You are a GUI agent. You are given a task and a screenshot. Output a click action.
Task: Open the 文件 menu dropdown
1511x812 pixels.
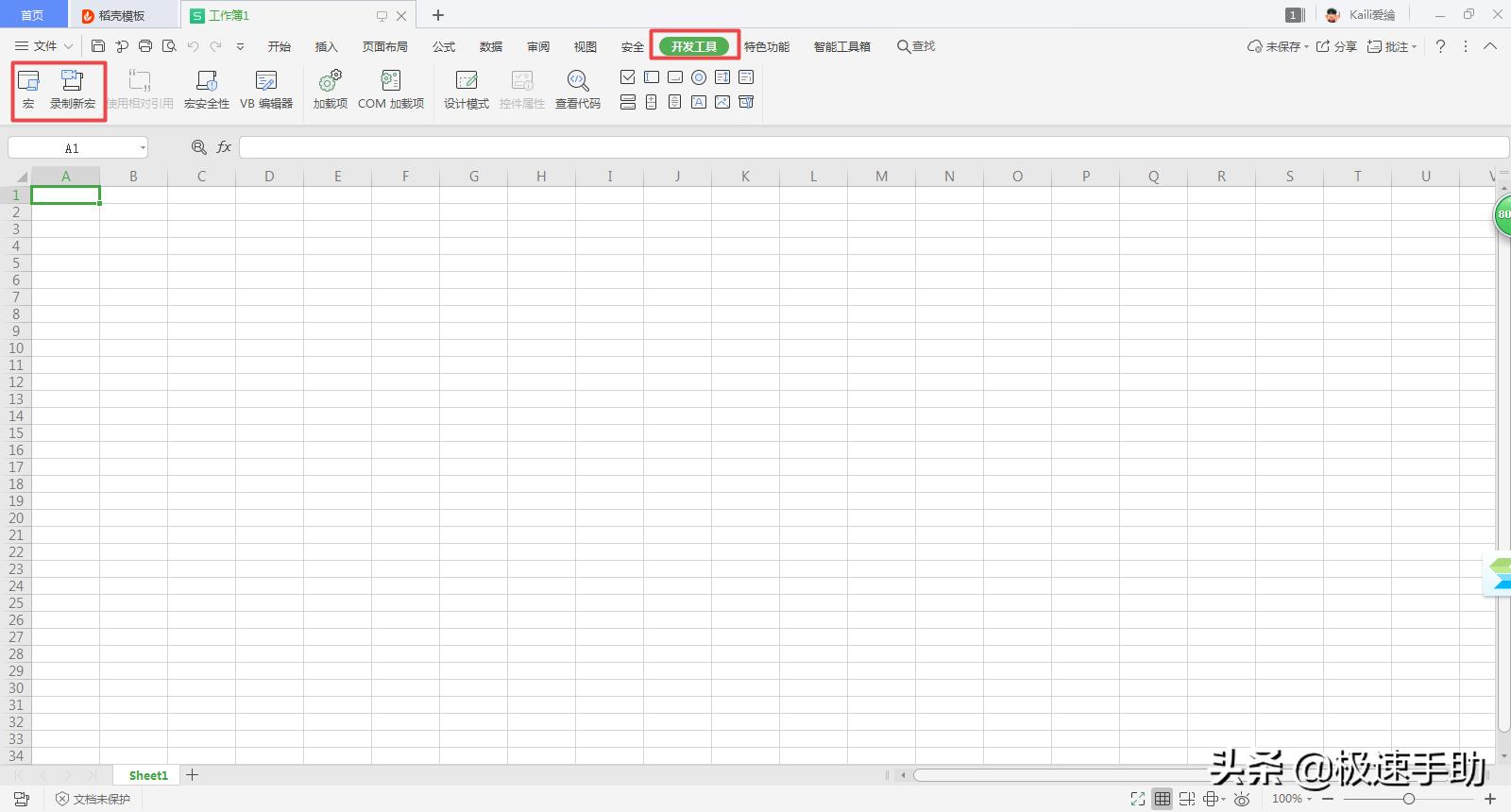(44, 46)
